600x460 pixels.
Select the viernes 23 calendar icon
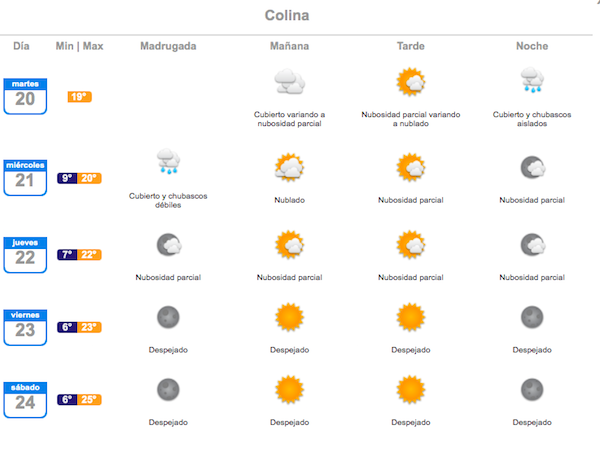tap(25, 328)
